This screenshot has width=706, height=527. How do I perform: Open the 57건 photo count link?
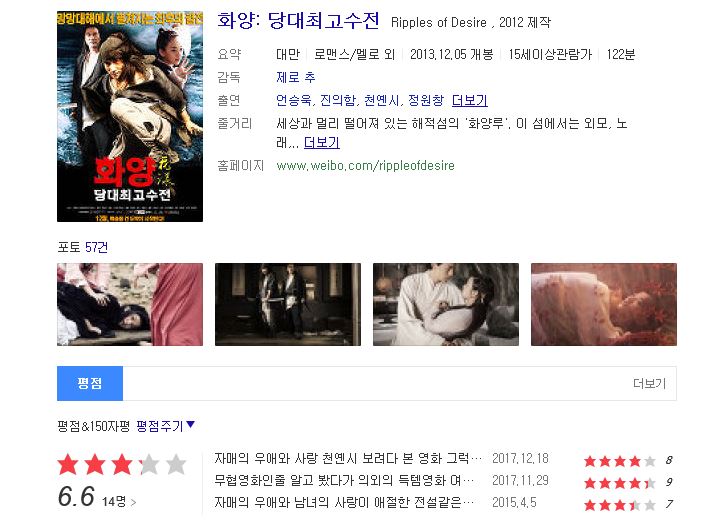pyautogui.click(x=96, y=247)
